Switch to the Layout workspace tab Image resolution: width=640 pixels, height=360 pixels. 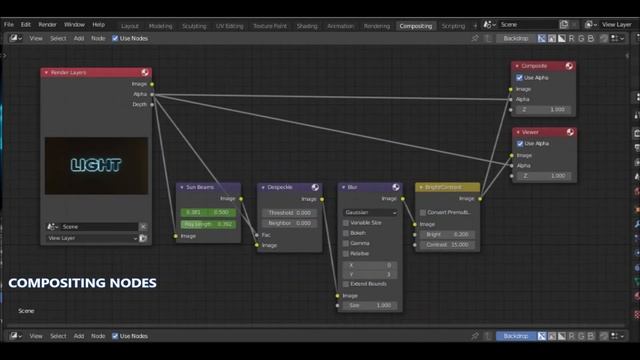pyautogui.click(x=130, y=26)
